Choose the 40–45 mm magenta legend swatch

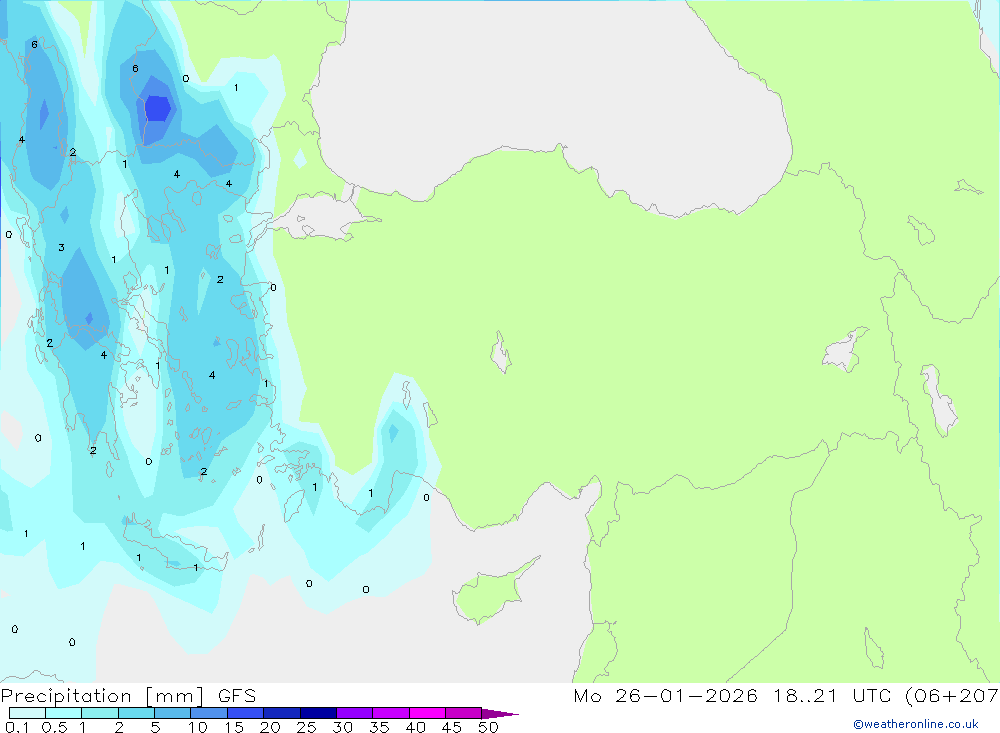click(427, 713)
